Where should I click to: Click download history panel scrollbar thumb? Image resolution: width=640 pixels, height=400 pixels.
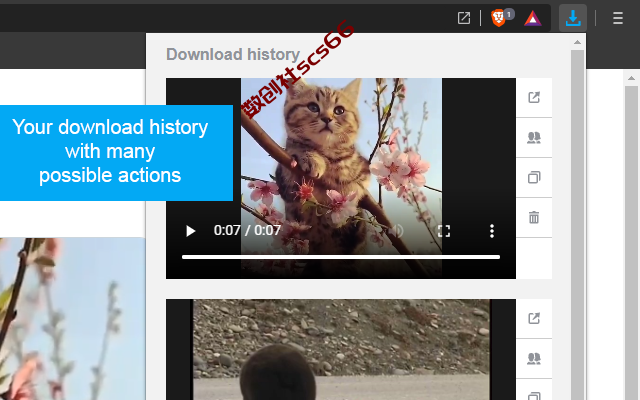point(577,224)
